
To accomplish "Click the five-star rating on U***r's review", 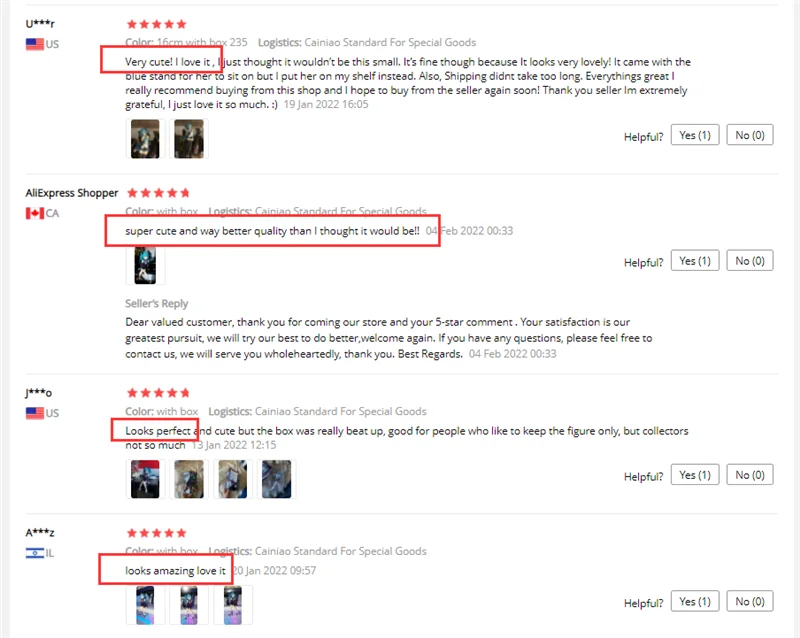I will tap(157, 24).
